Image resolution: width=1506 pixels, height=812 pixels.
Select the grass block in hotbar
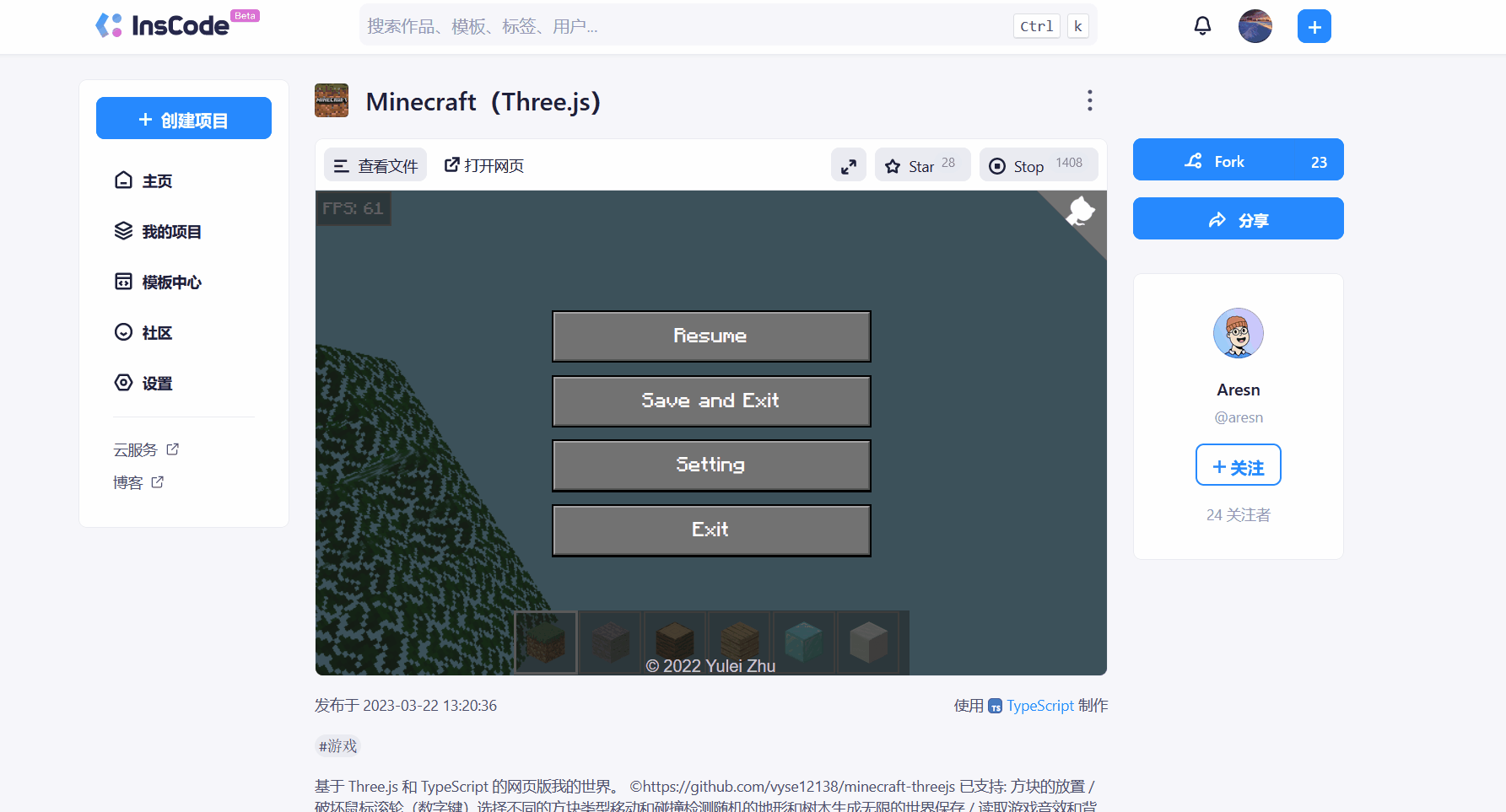point(546,643)
